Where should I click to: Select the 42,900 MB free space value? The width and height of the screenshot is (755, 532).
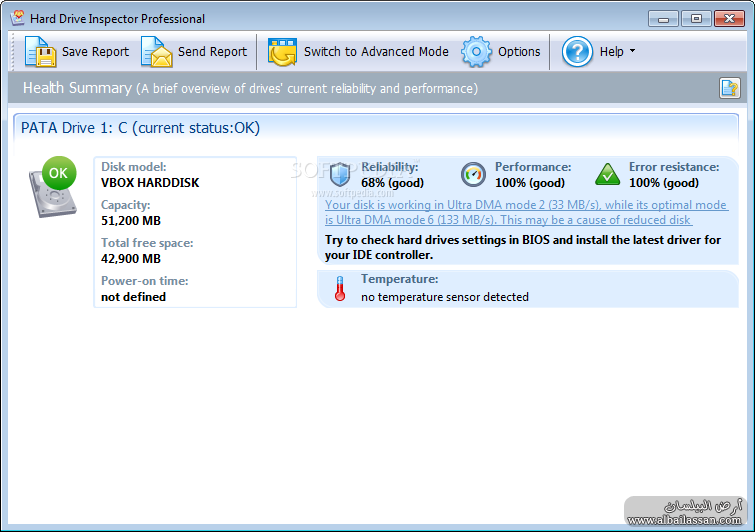(131, 259)
